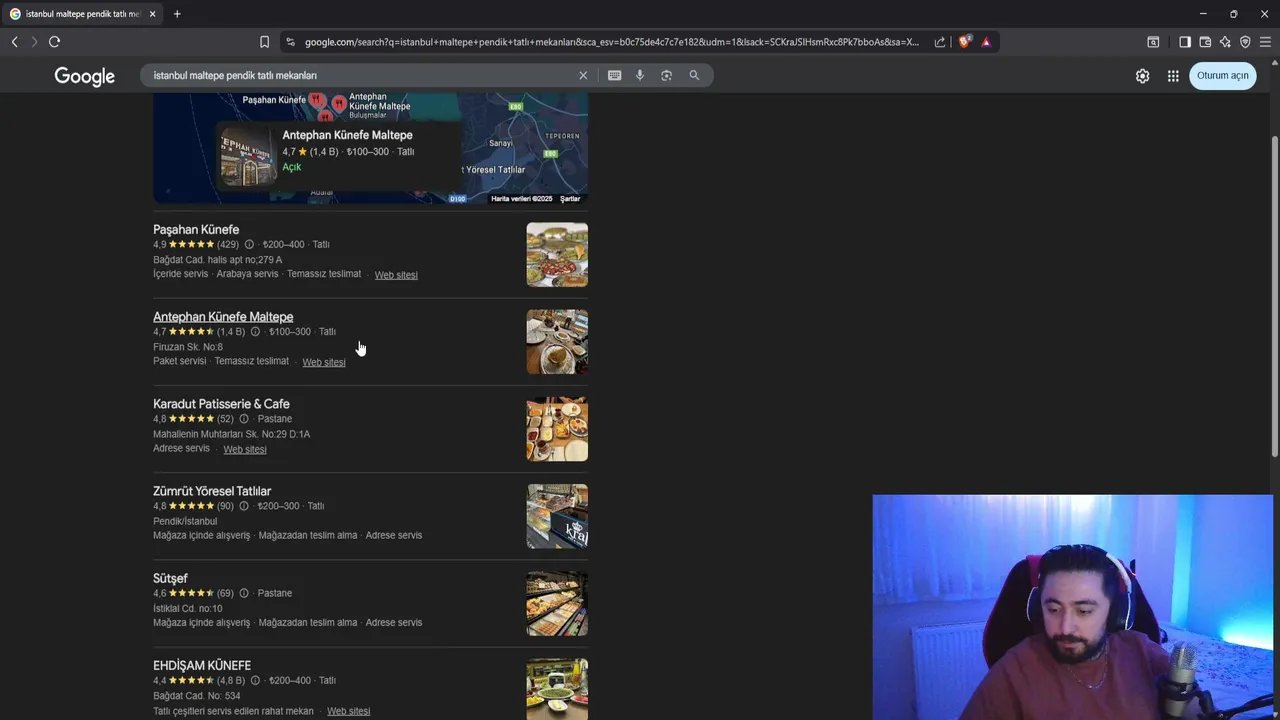The width and height of the screenshot is (1280, 720).
Task: Show rating info icon for Zümrüt Yöresel
Action: tap(243, 506)
